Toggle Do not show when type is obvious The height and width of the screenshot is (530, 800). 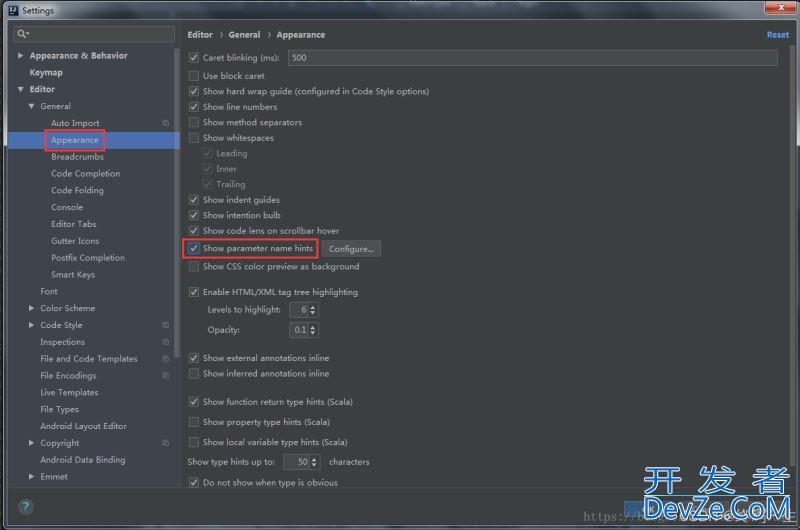[x=194, y=482]
